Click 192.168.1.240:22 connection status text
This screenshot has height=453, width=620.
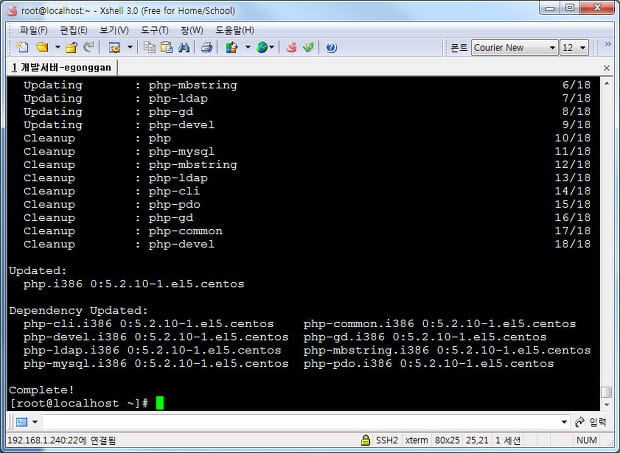coord(61,440)
